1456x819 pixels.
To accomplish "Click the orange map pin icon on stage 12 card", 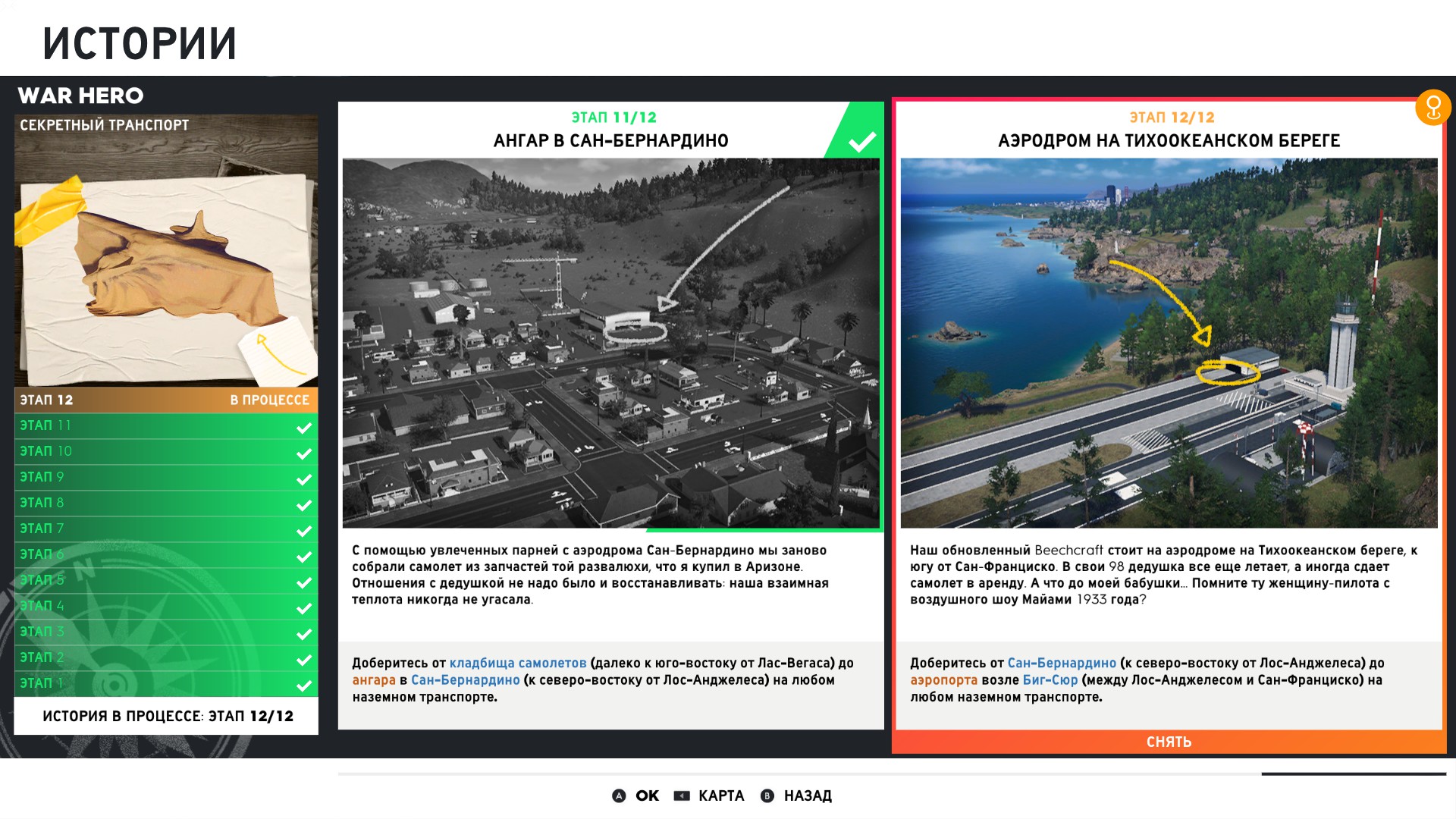I will [1432, 107].
